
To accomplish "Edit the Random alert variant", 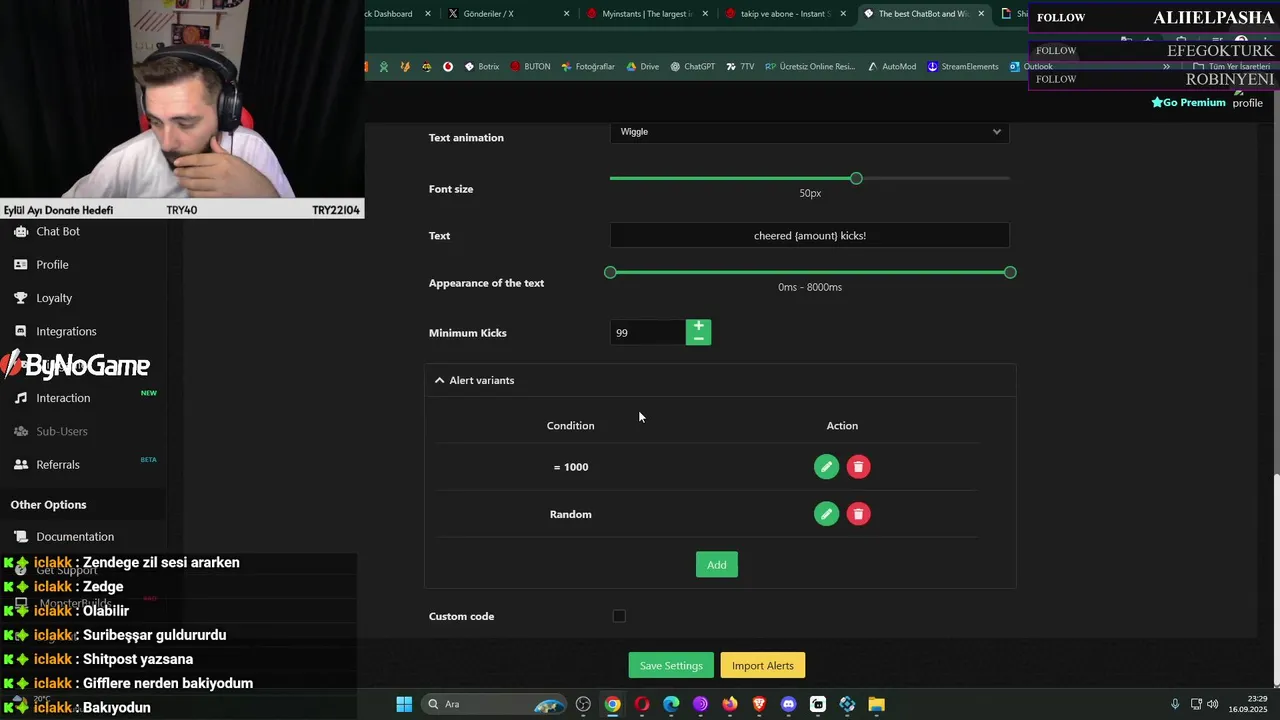I will (x=826, y=514).
